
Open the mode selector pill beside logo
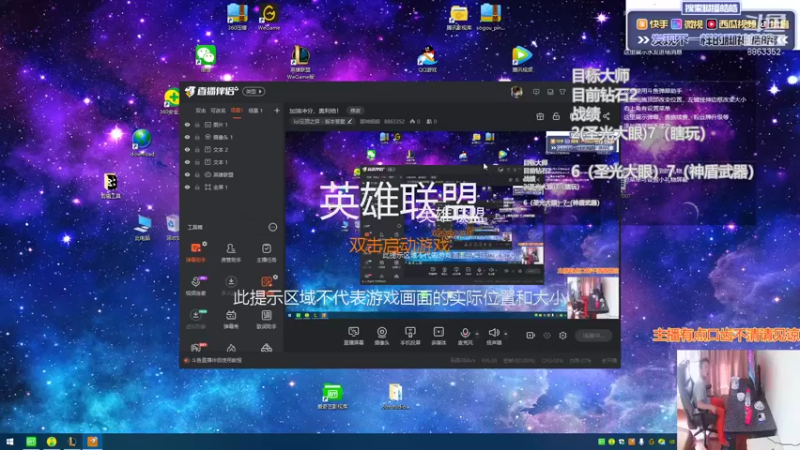254,91
